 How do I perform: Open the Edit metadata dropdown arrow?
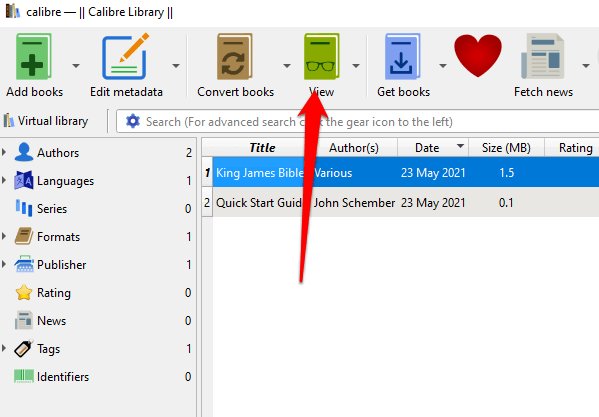176,66
